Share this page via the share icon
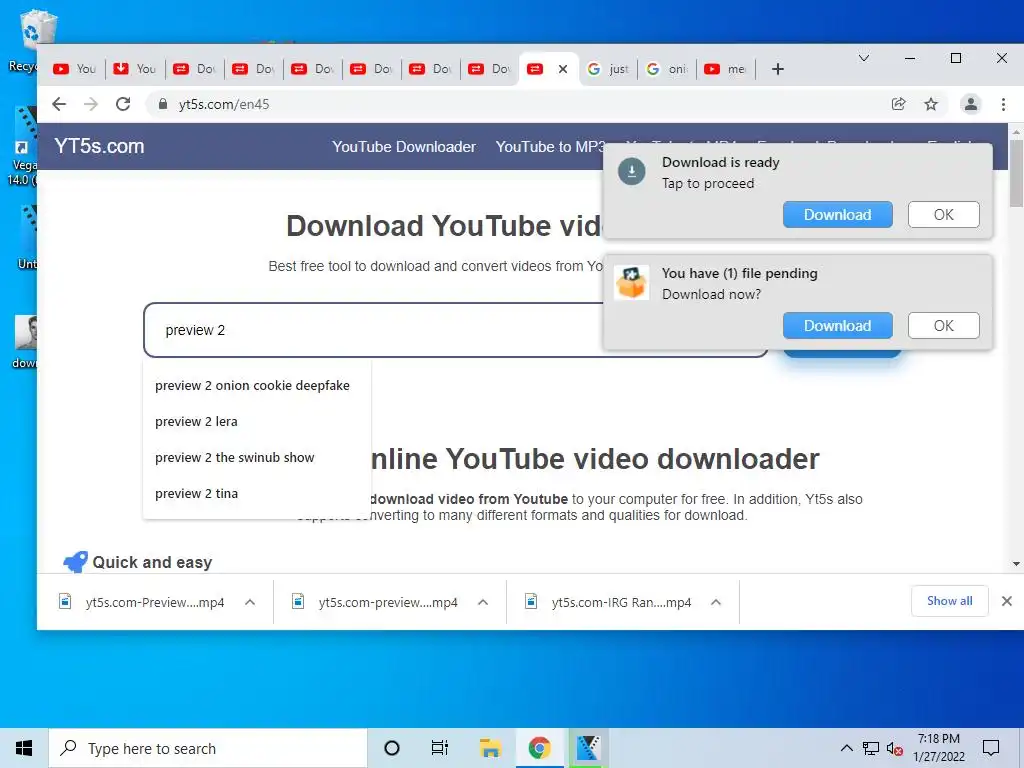Screen dimensions: 1024x768 (899, 104)
